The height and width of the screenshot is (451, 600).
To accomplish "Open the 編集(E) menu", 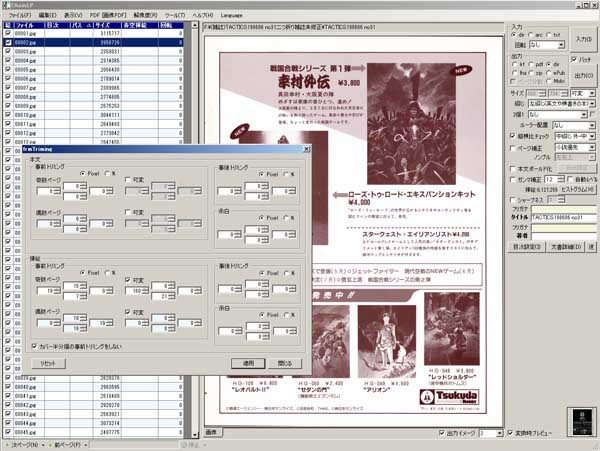I will coord(47,15).
